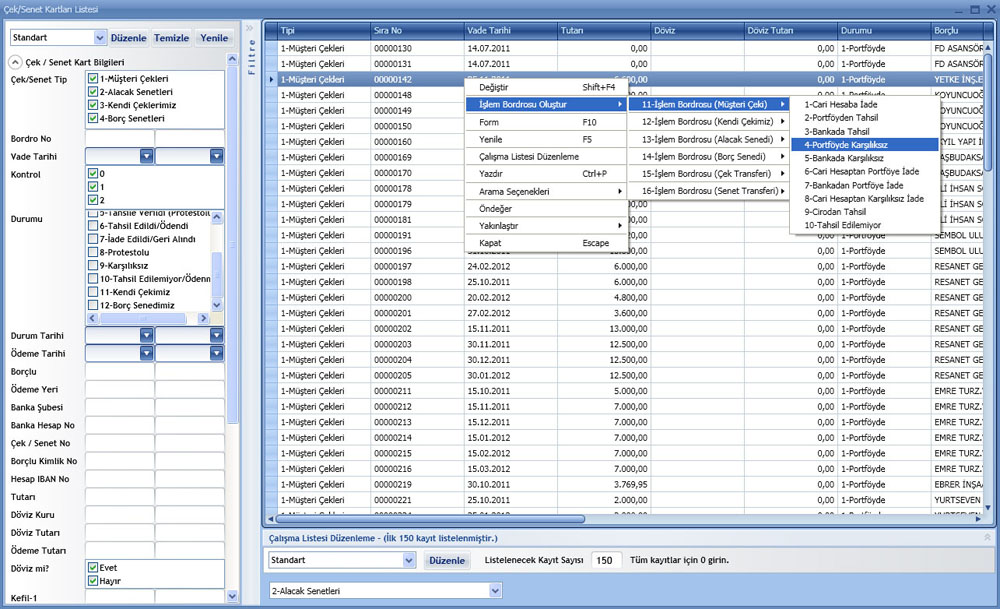The image size is (1000, 609).
Task: Click the grid's vertical scrollbar thumb
Action: [x=987, y=112]
